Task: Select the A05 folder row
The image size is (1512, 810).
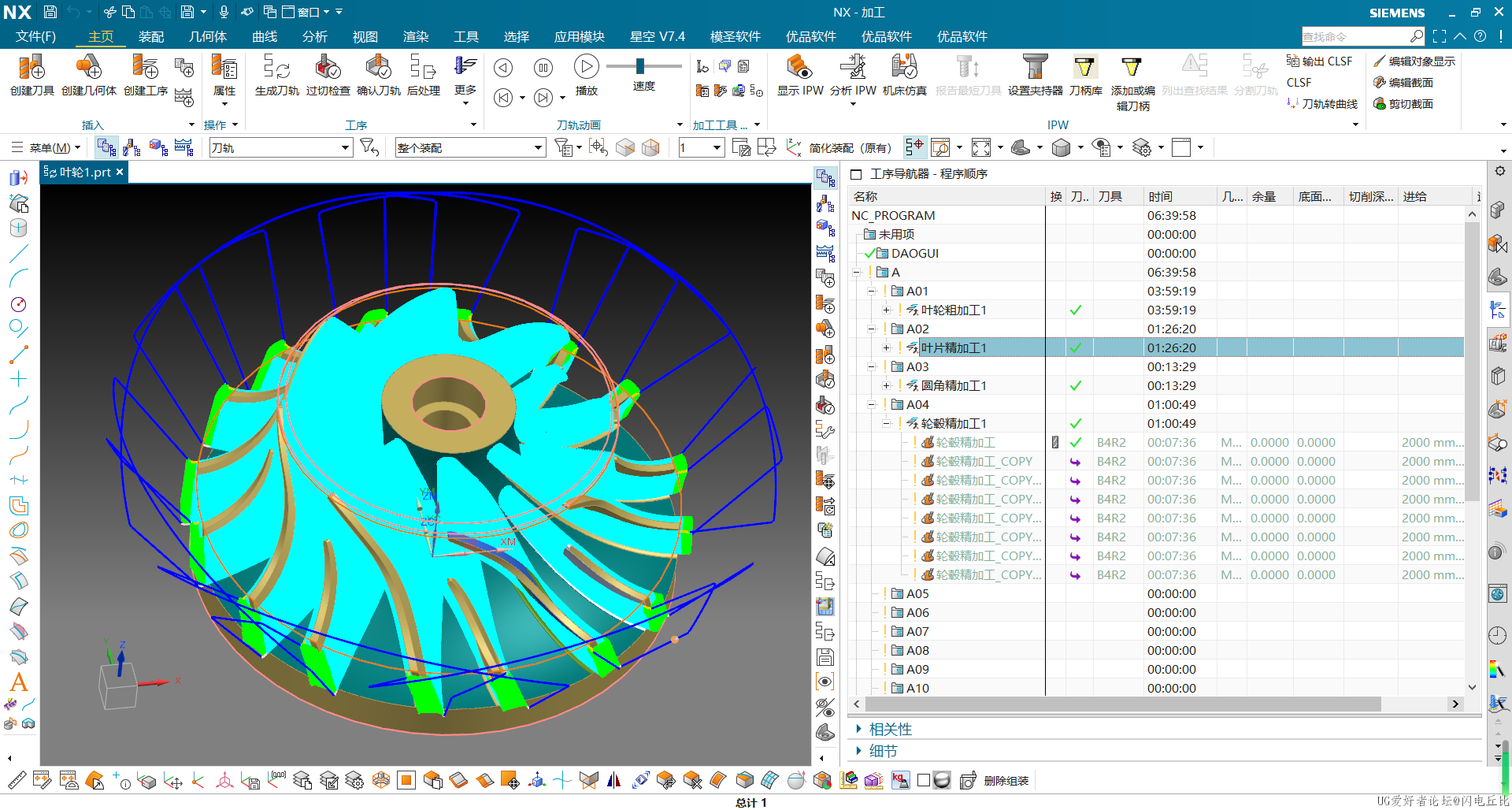Action: (1156, 593)
